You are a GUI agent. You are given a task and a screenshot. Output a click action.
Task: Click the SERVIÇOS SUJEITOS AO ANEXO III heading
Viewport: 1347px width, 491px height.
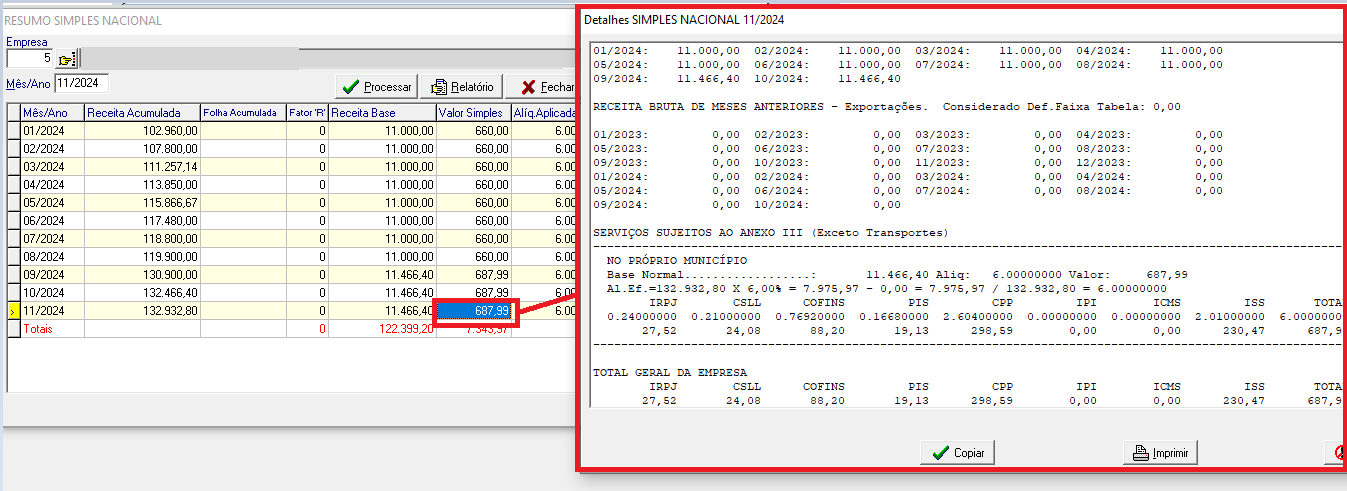[770, 232]
